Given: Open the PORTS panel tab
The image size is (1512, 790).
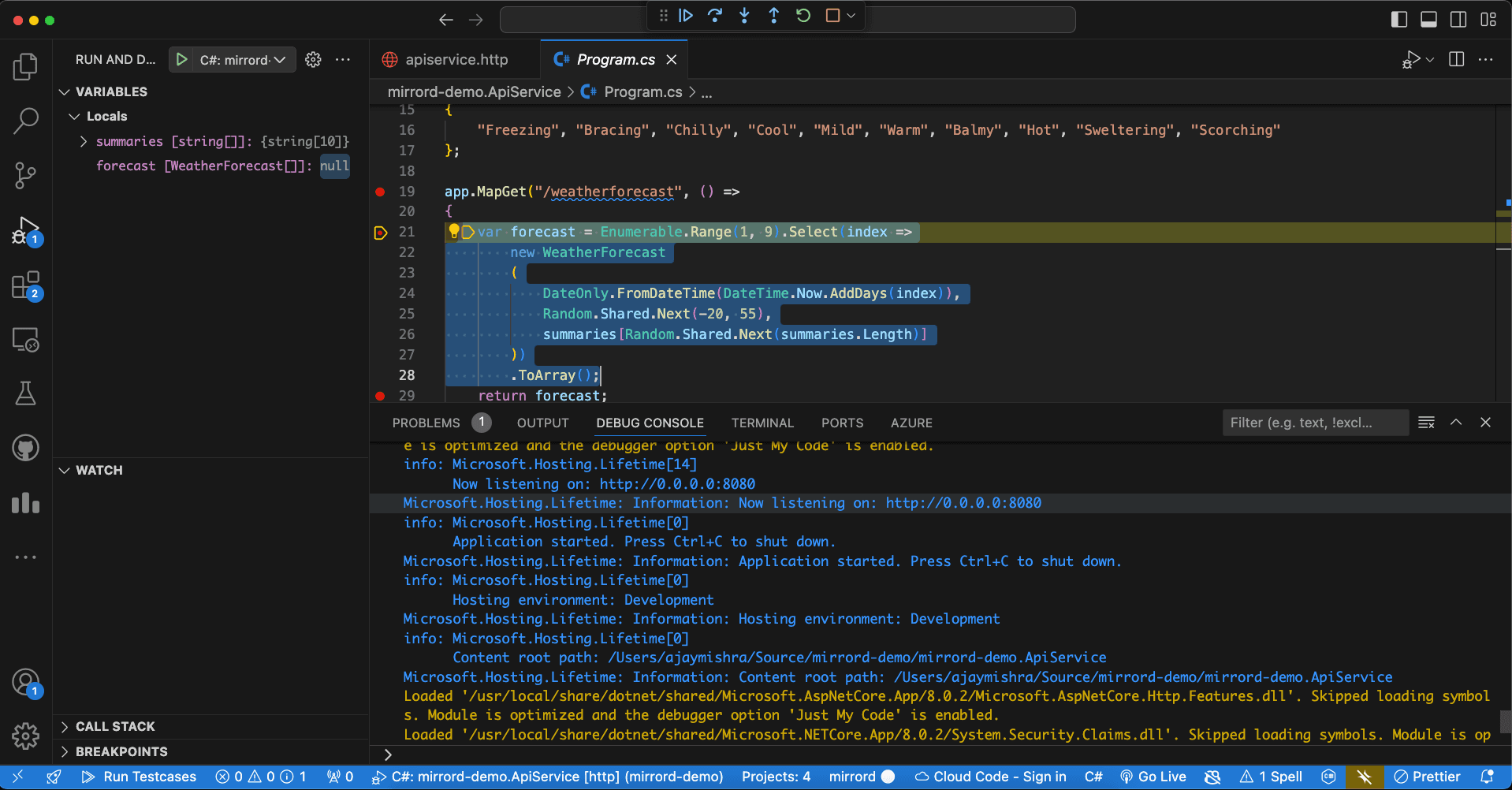Looking at the screenshot, I should pyautogui.click(x=842, y=423).
